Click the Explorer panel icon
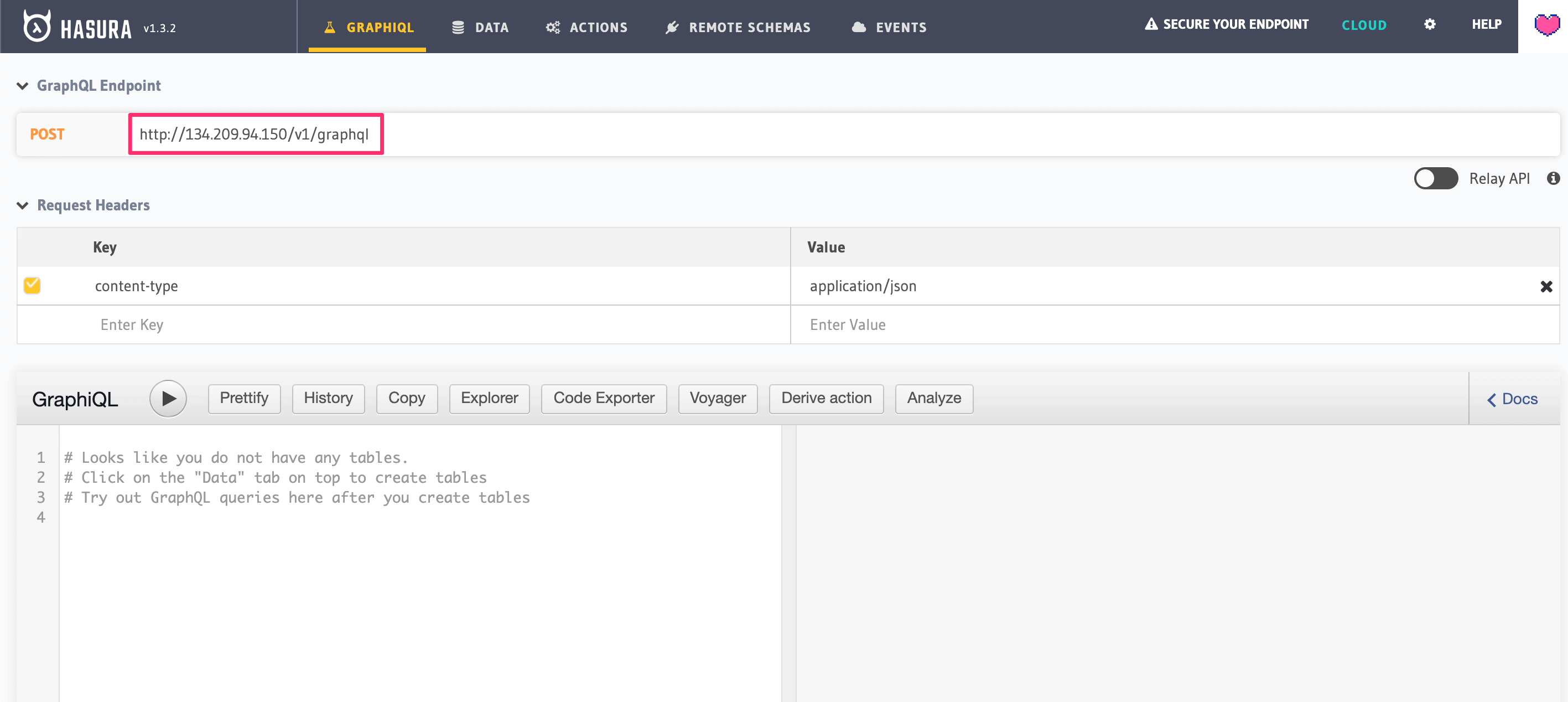 (489, 398)
